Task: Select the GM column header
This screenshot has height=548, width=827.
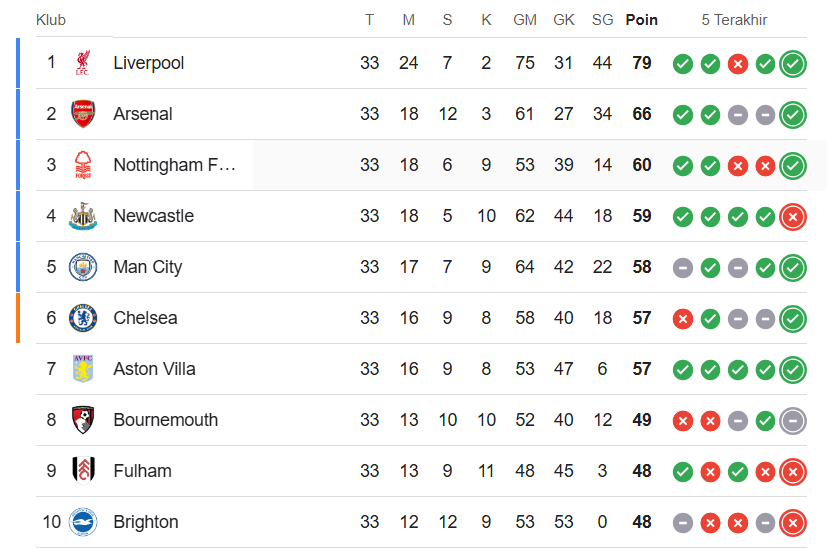Action: click(525, 20)
